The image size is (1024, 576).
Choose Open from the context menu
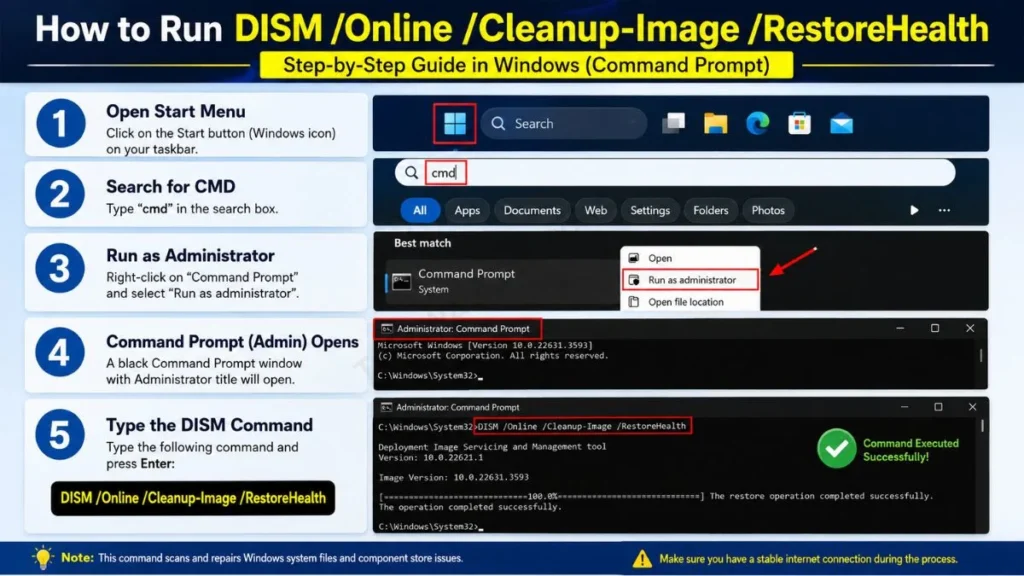(690, 258)
